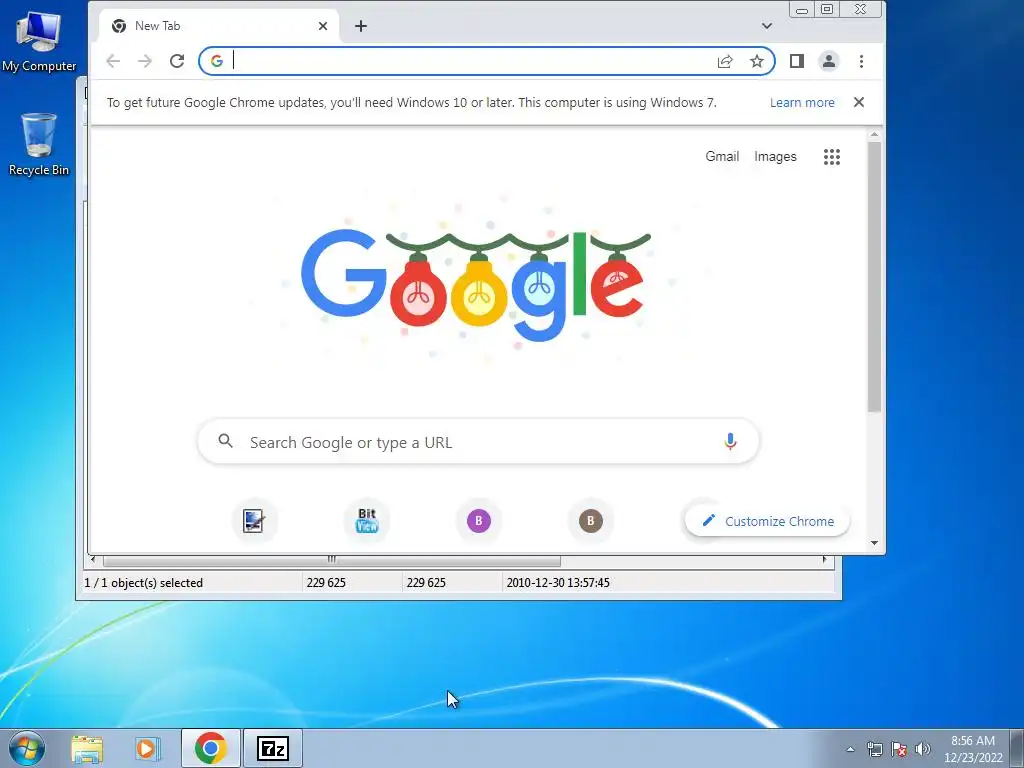The image size is (1024, 768).
Task: Open the Recycle Bin desktop icon
Action: pos(39,144)
